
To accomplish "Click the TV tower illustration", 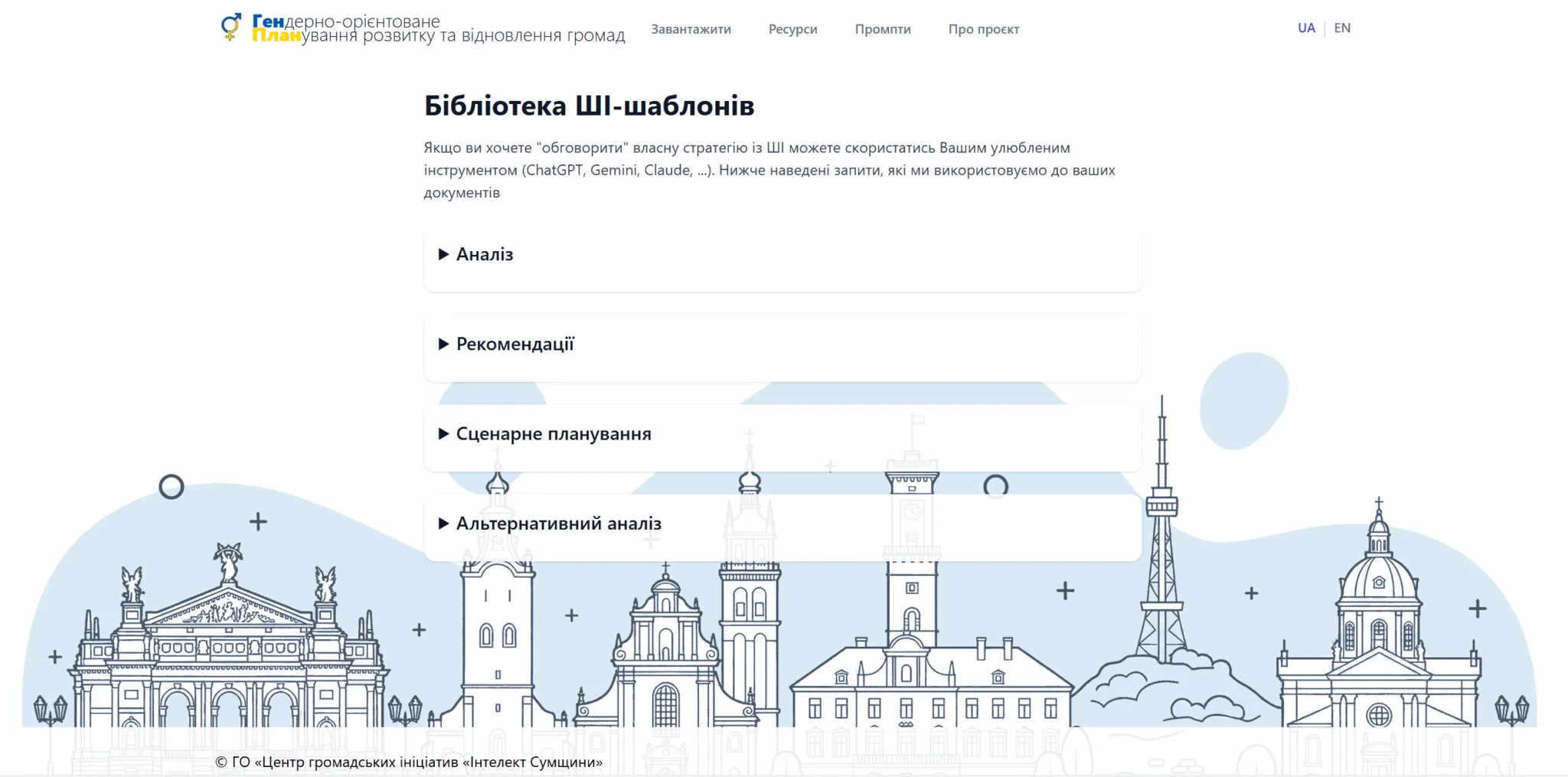I will coord(1161,551).
